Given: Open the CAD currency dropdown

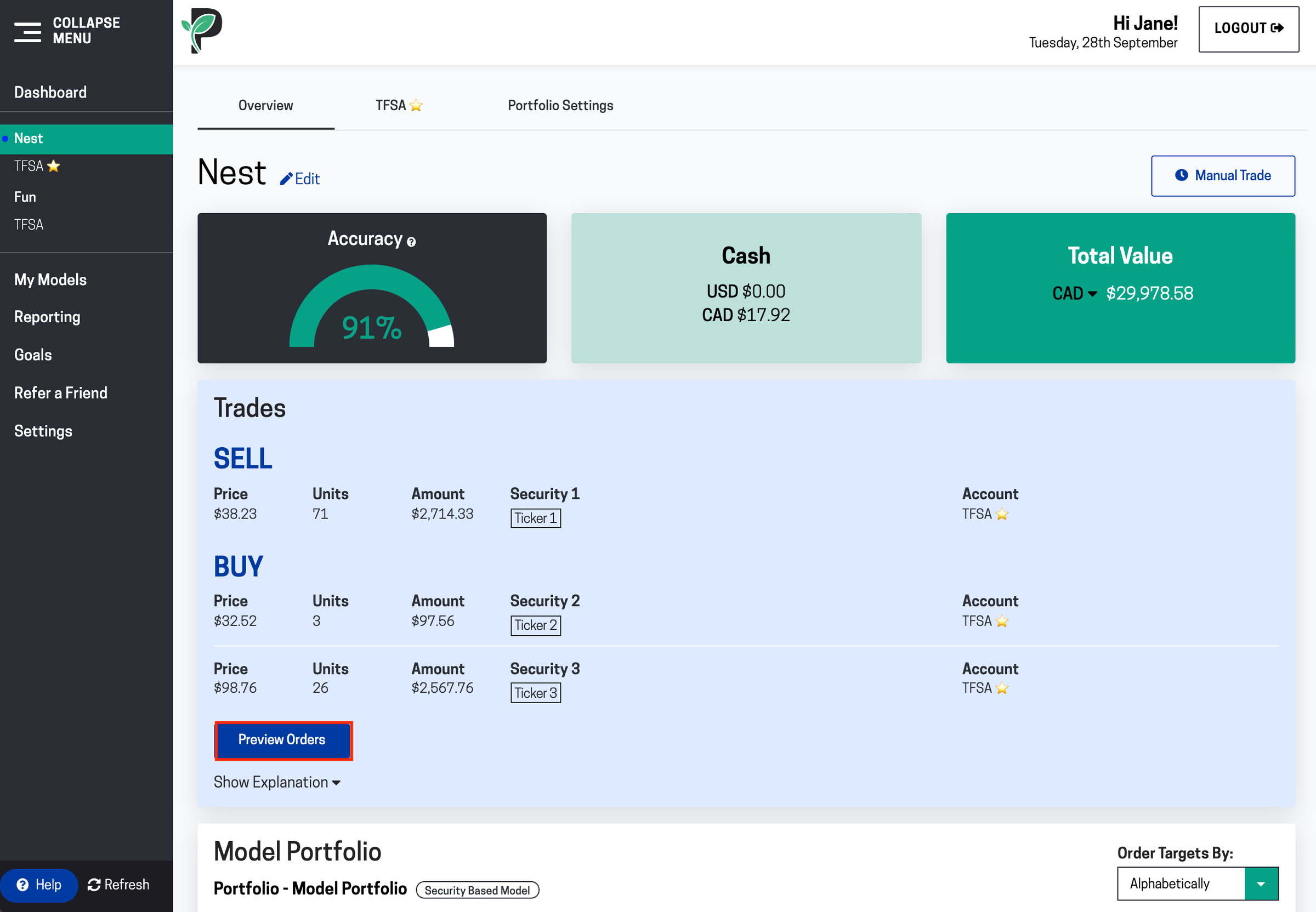Looking at the screenshot, I should (1075, 294).
